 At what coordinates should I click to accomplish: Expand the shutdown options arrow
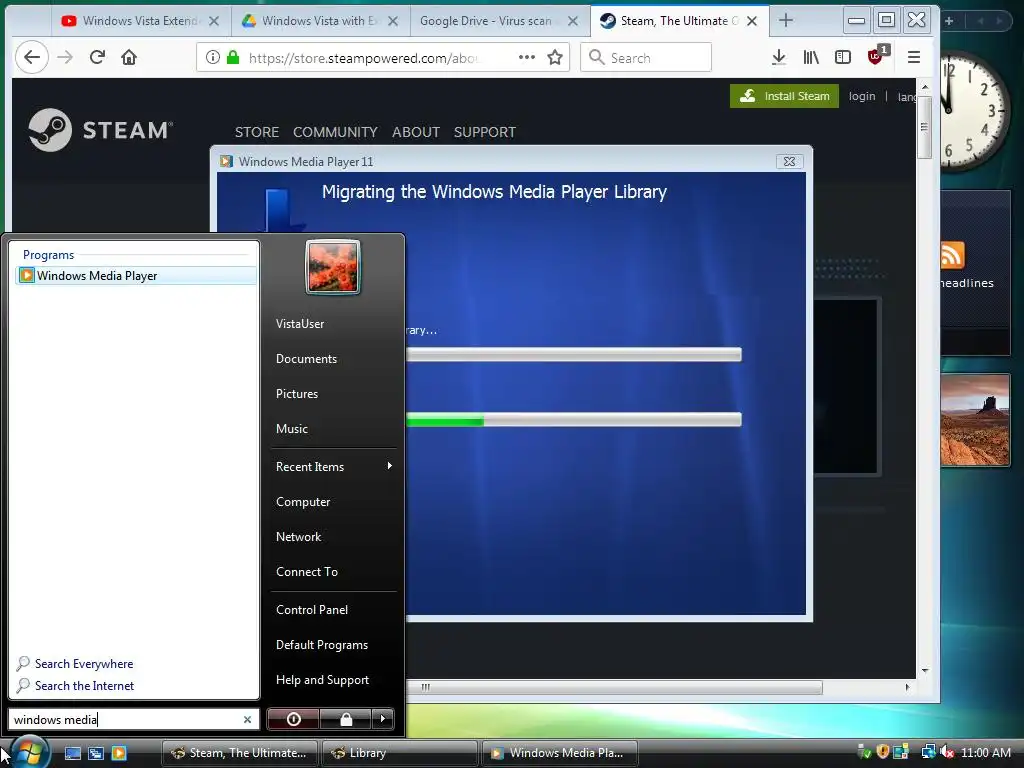pyautogui.click(x=383, y=719)
